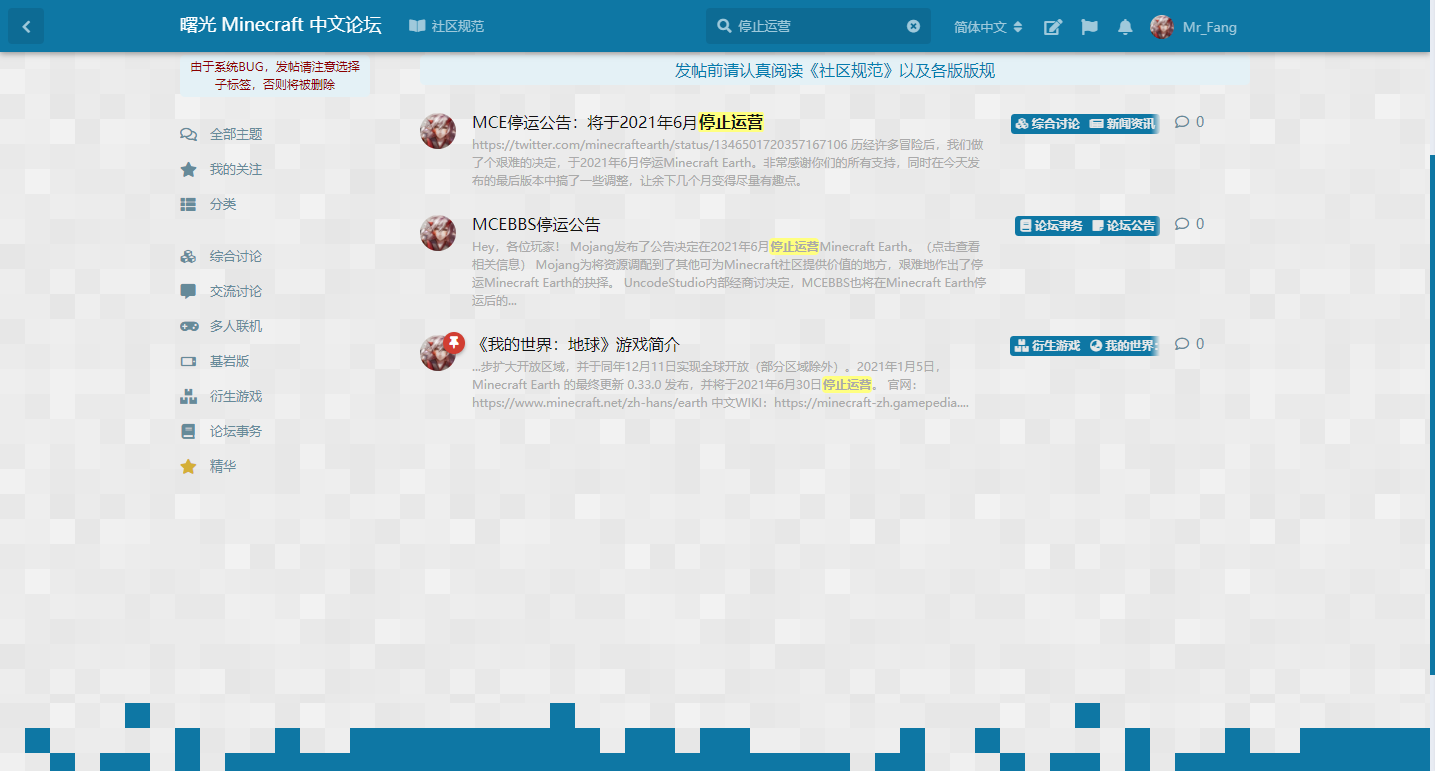Click the gold star icon for 精华

coord(188,466)
